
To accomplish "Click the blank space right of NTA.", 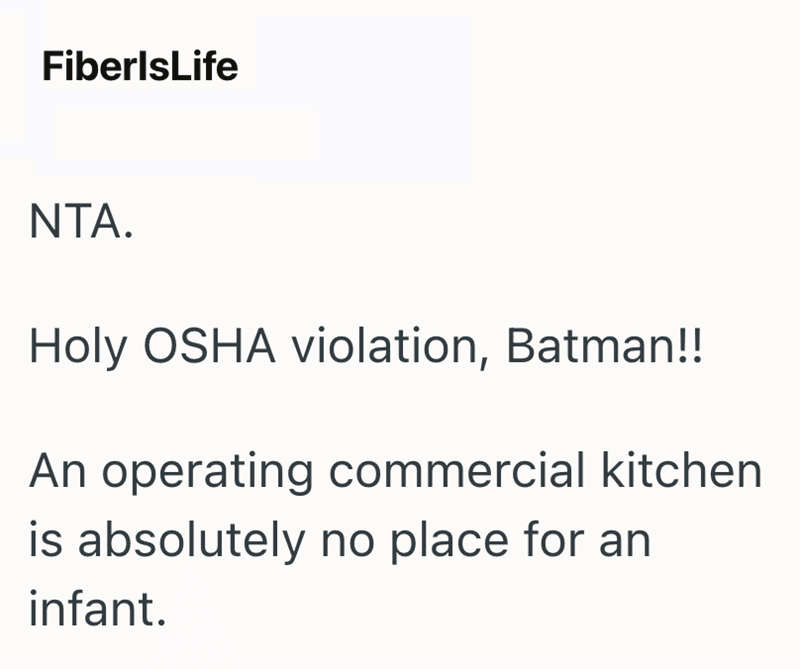I will pyautogui.click(x=459, y=221).
